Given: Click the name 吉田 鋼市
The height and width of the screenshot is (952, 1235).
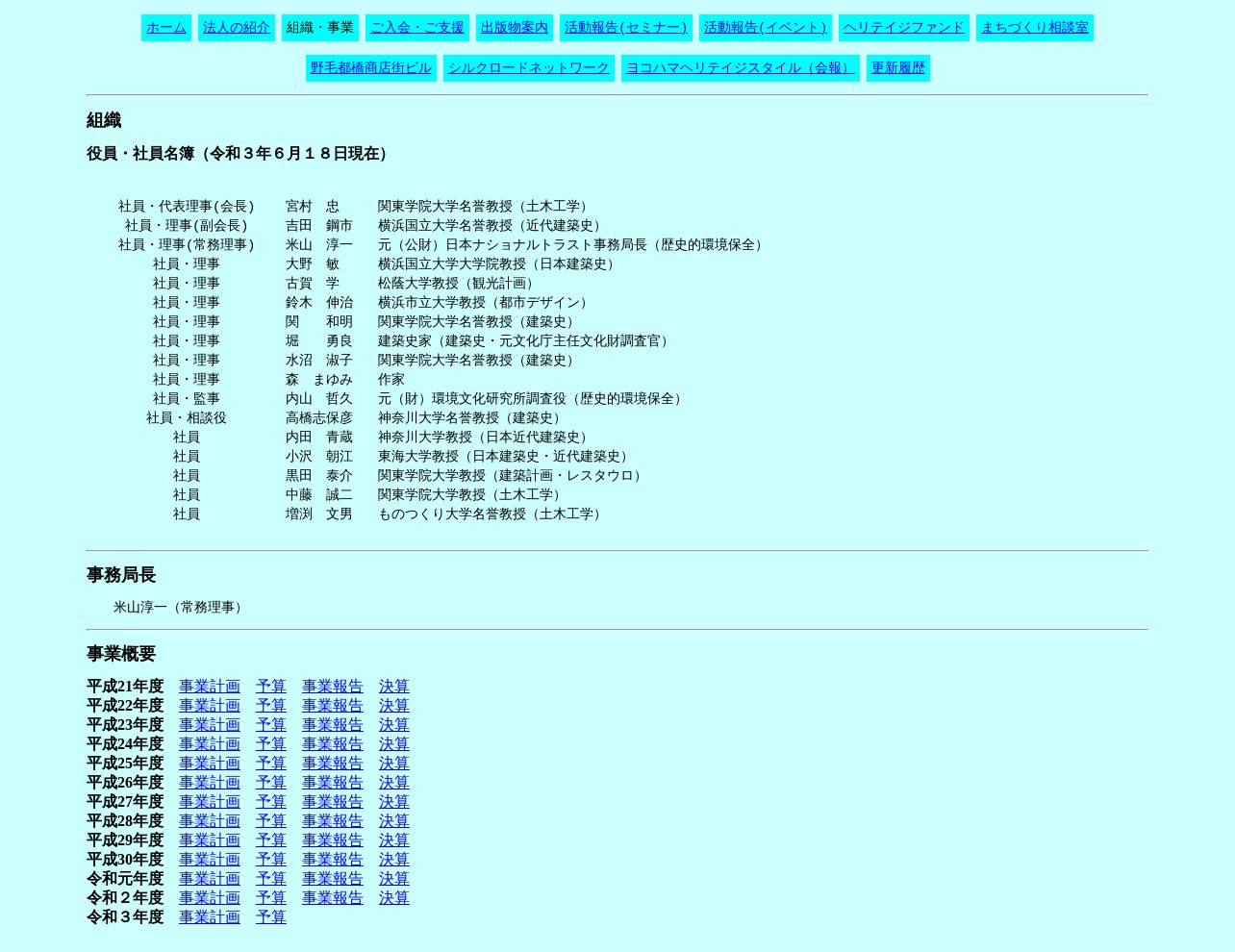Looking at the screenshot, I should 319,226.
